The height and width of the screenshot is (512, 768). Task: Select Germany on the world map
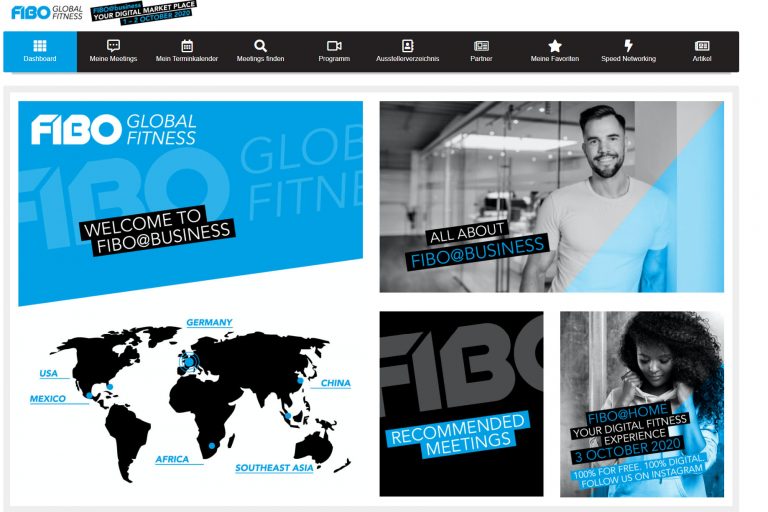click(x=209, y=323)
